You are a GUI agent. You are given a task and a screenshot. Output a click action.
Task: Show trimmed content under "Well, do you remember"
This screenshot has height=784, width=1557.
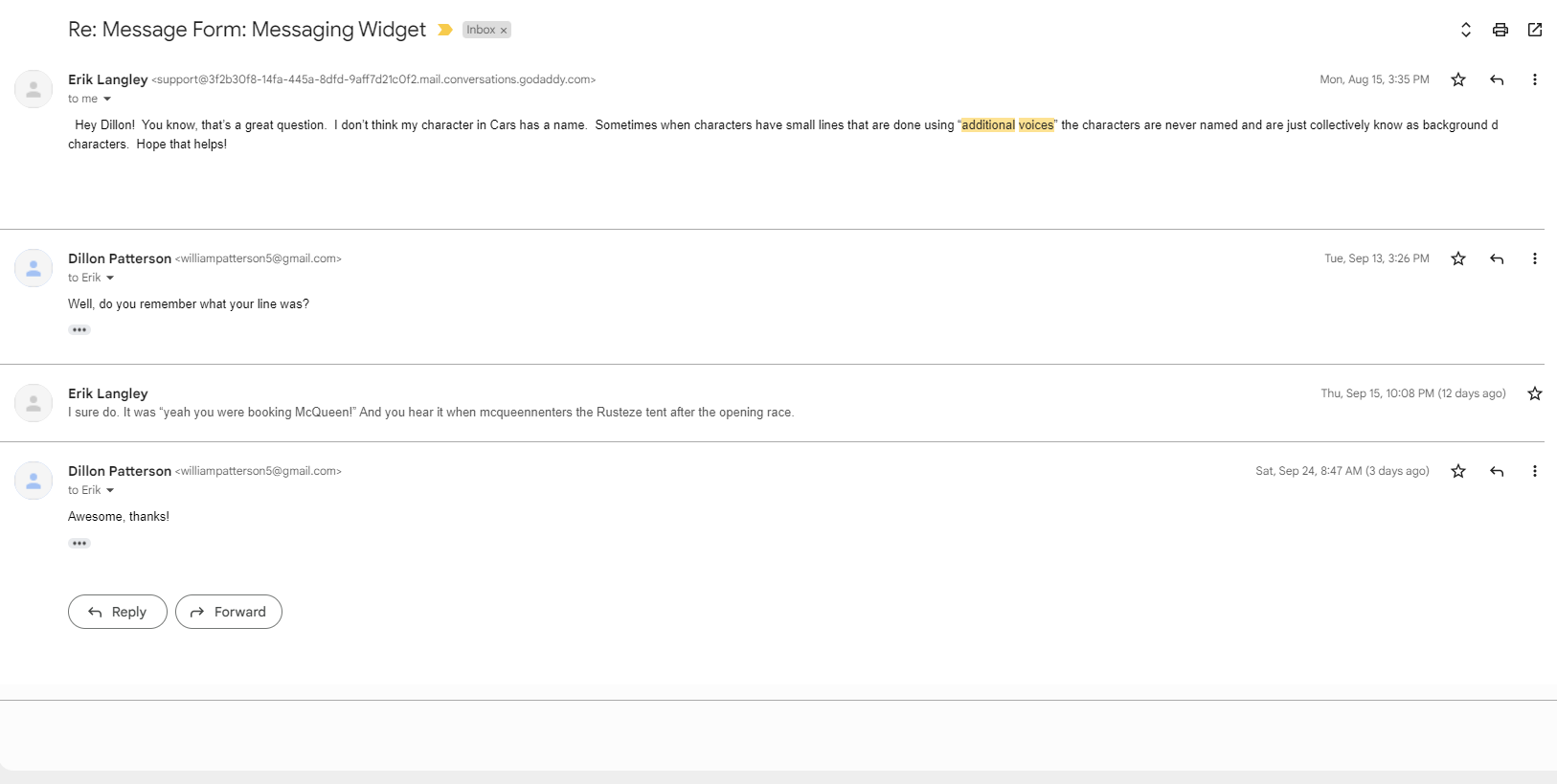tap(79, 330)
